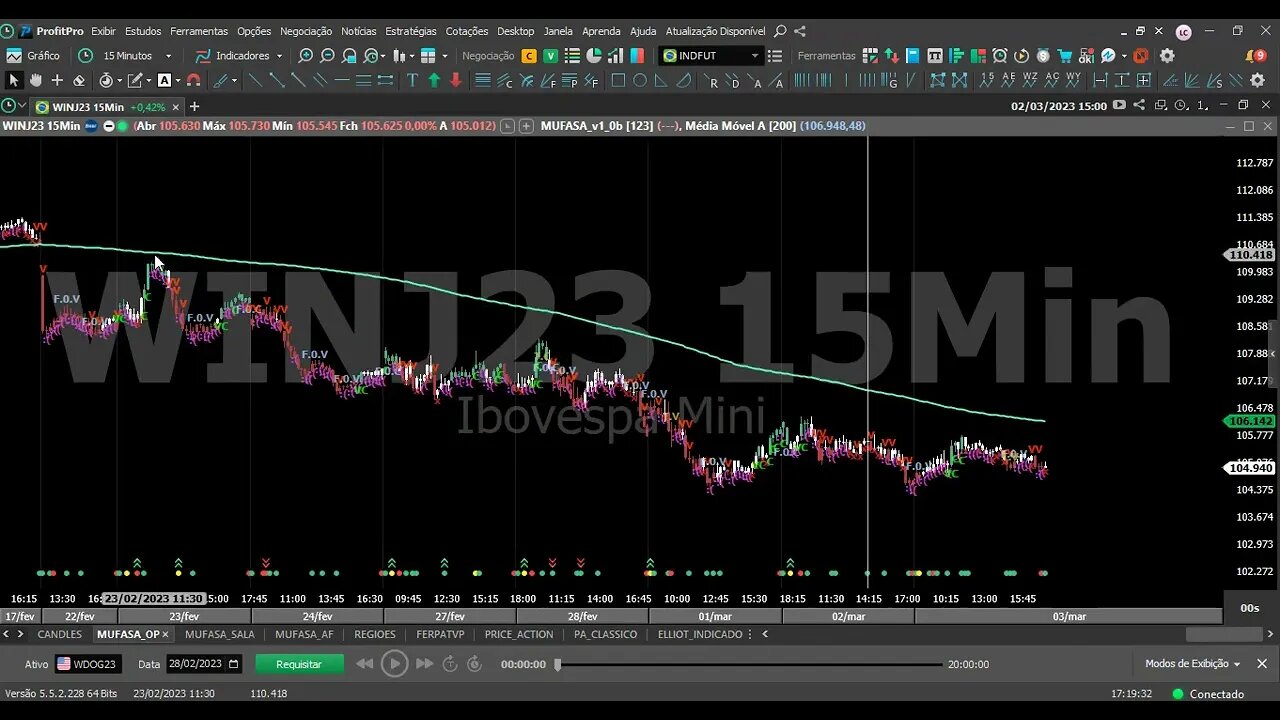Click the search magnifier in menu bar
The image size is (1280, 720).
point(780,31)
